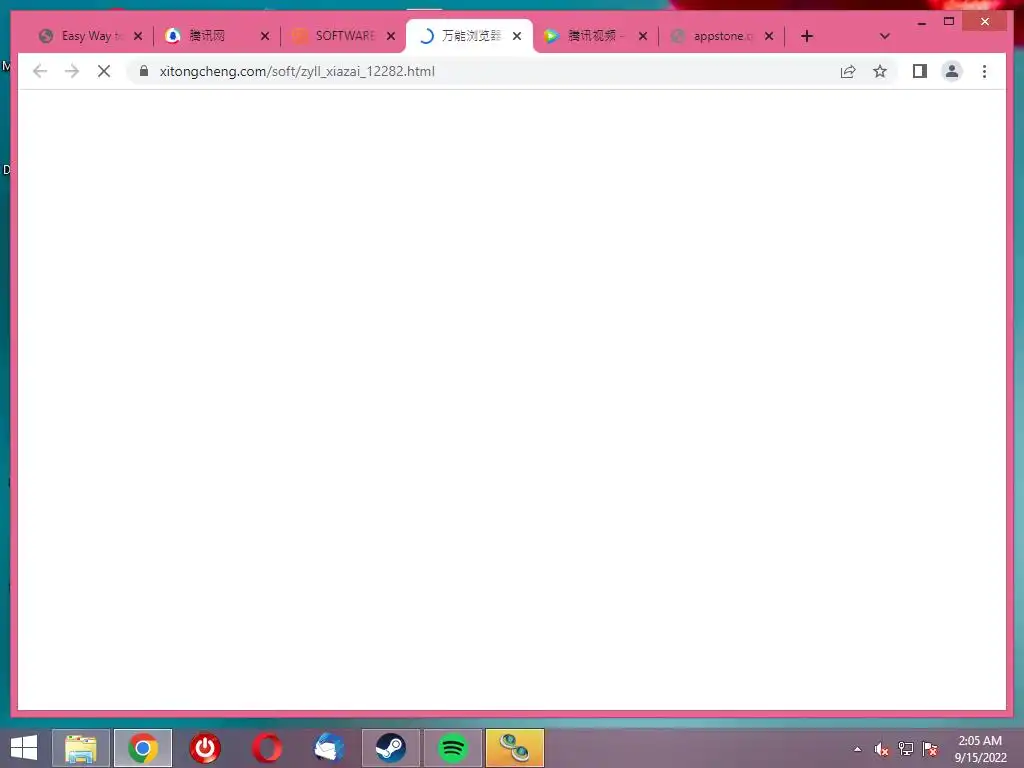The image size is (1024, 768).
Task: Close the appstone tab
Action: coord(769,36)
